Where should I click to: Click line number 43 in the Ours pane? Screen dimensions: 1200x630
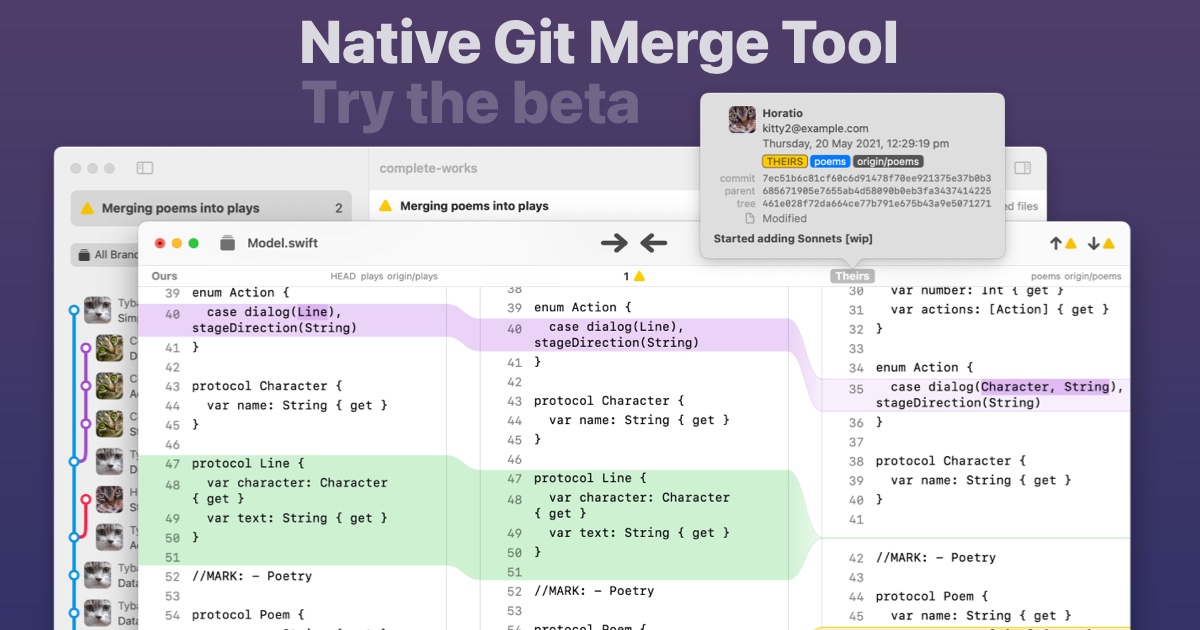coord(172,386)
